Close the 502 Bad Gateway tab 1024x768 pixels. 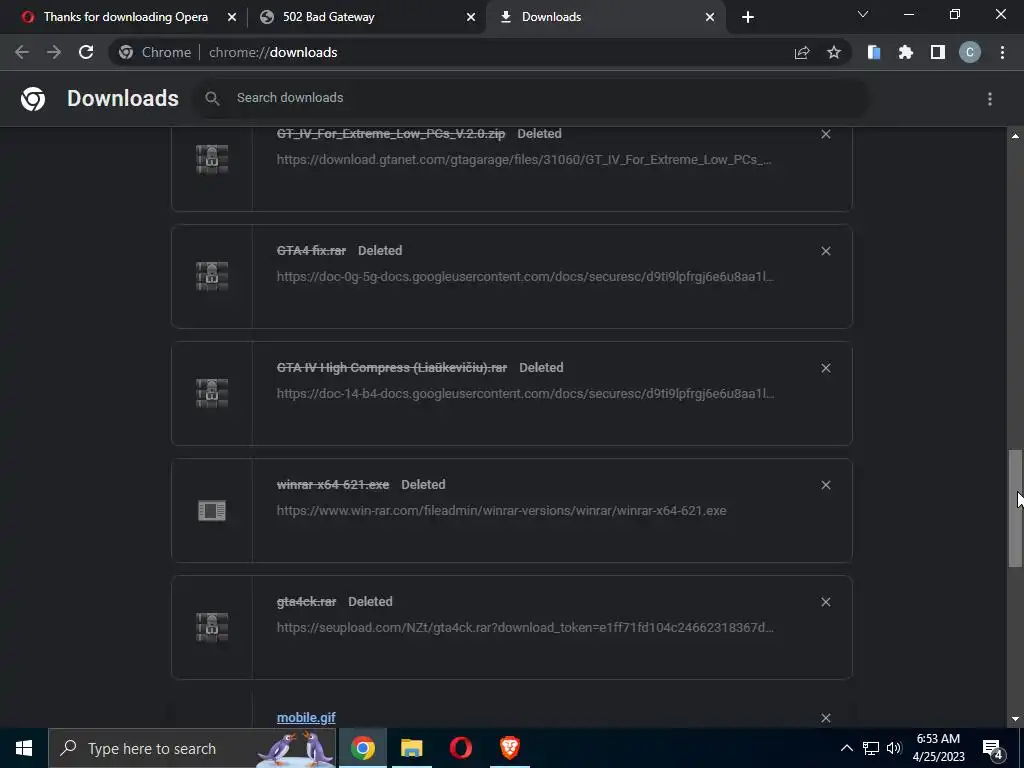[x=471, y=17]
